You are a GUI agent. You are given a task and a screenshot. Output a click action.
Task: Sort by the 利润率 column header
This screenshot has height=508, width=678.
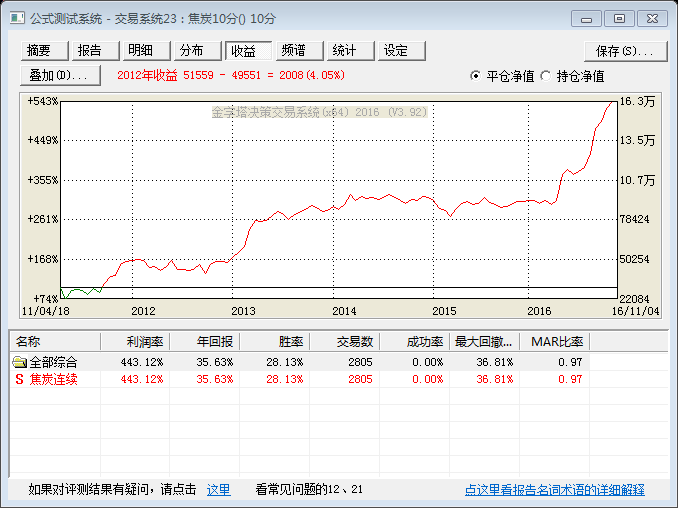[x=135, y=342]
